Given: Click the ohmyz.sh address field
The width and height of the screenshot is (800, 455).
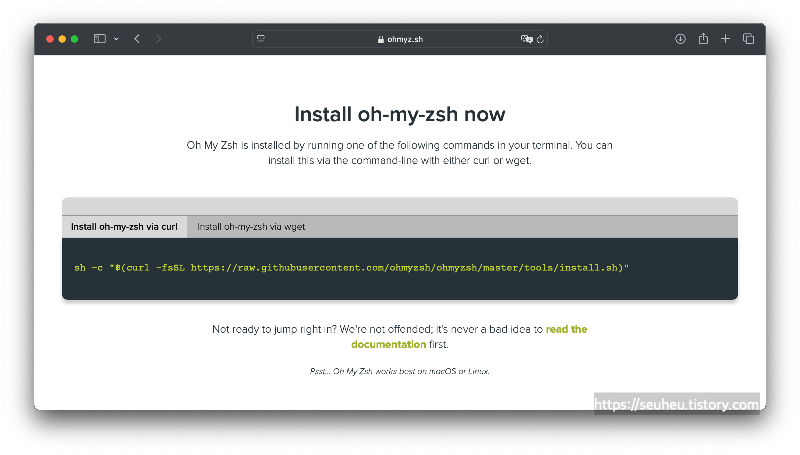Looking at the screenshot, I should pyautogui.click(x=400, y=39).
